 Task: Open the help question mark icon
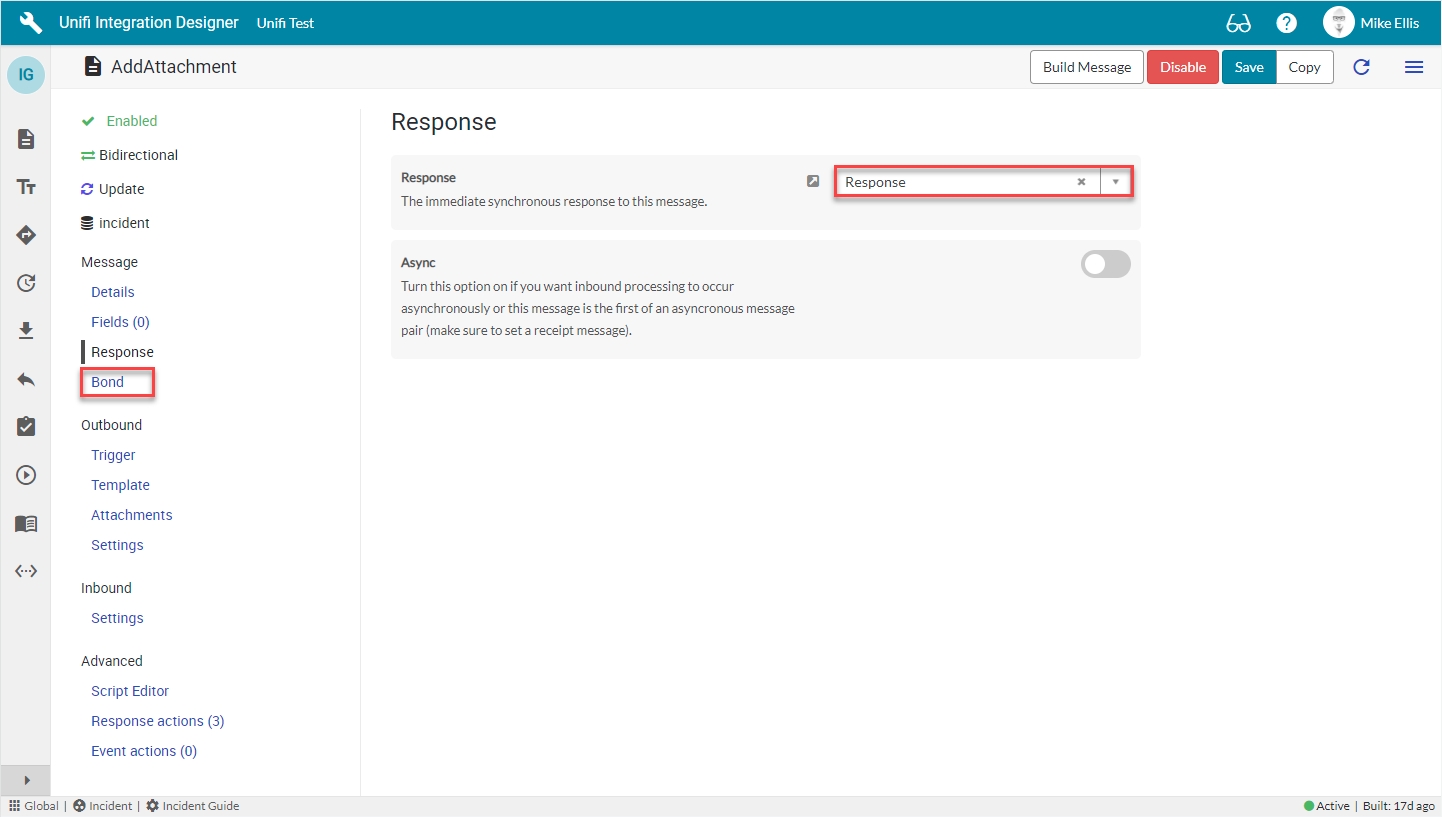[1287, 23]
